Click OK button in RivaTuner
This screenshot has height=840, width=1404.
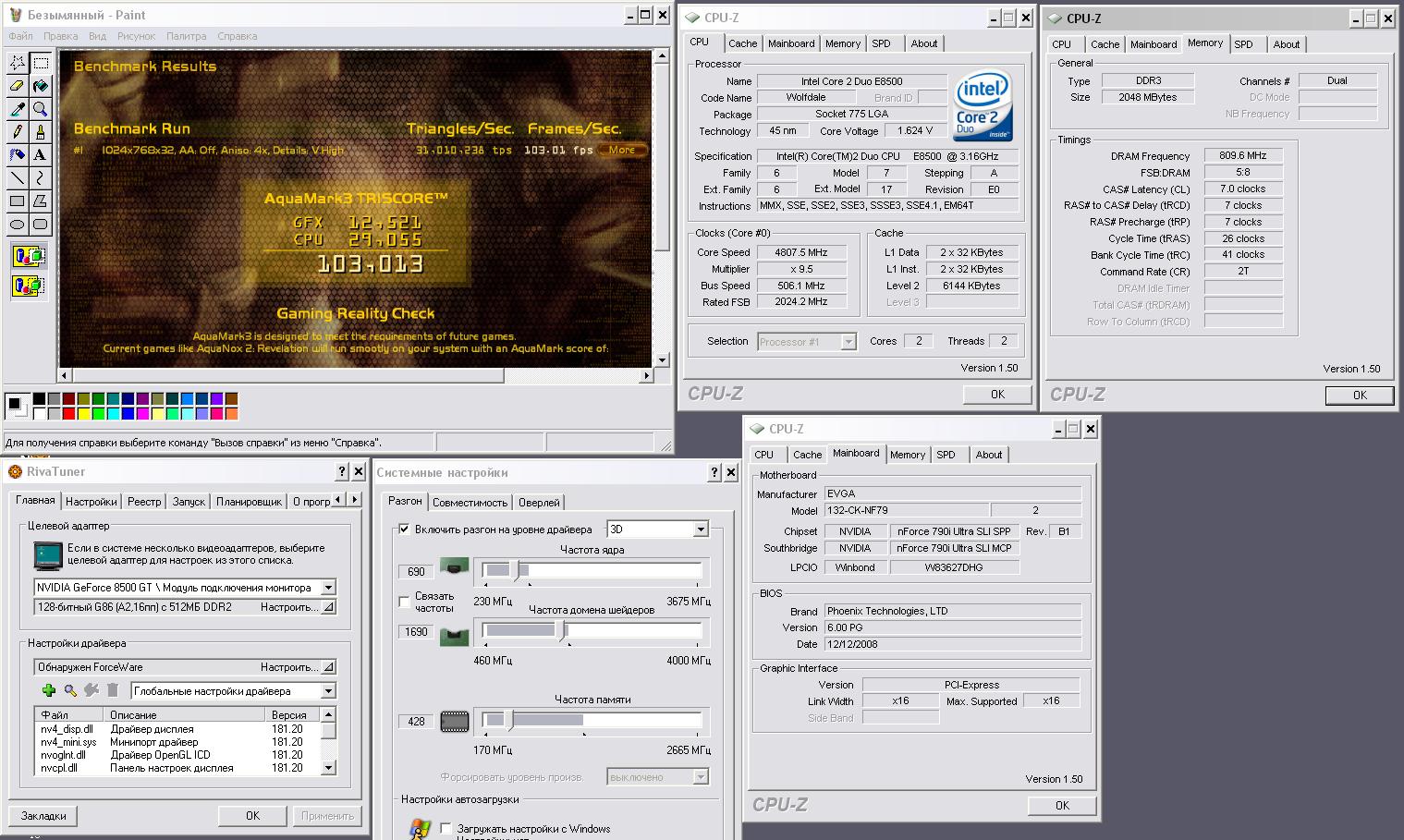pyautogui.click(x=252, y=816)
